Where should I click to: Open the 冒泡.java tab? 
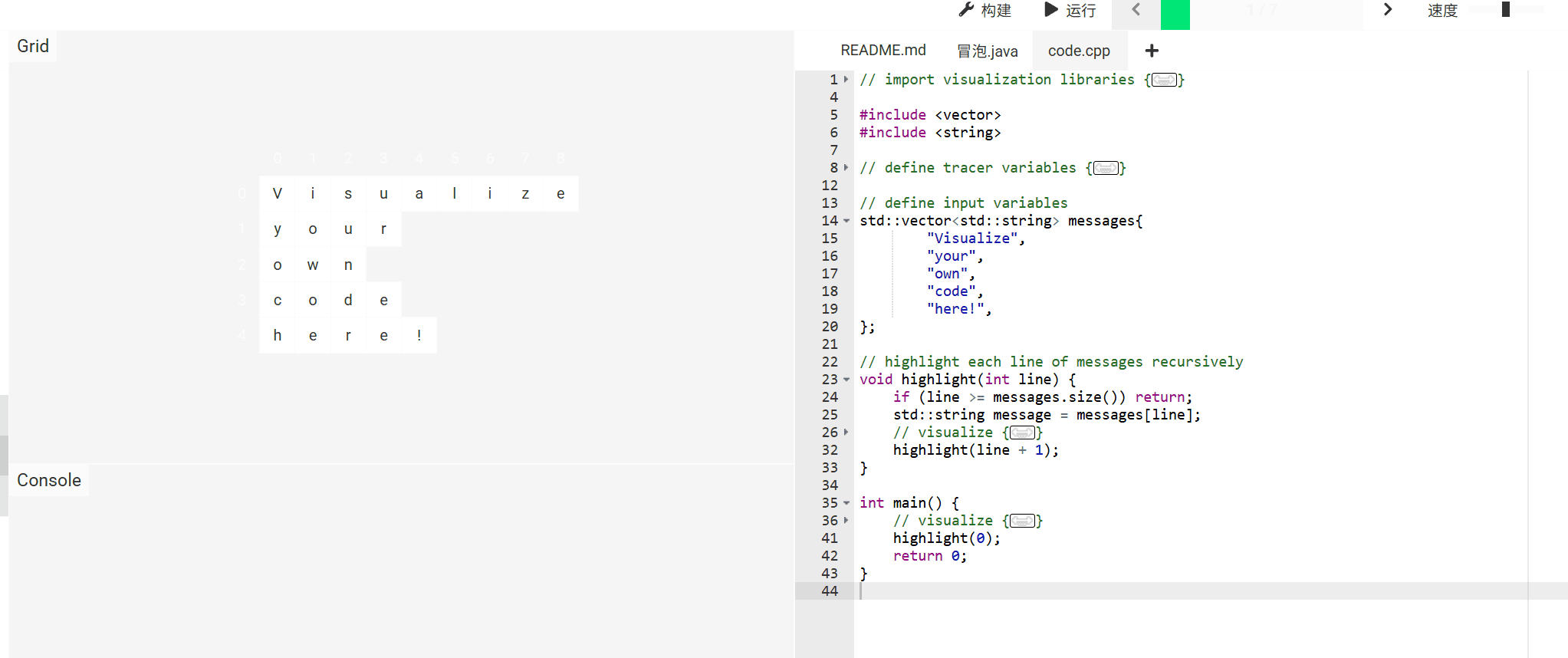pyautogui.click(x=987, y=51)
